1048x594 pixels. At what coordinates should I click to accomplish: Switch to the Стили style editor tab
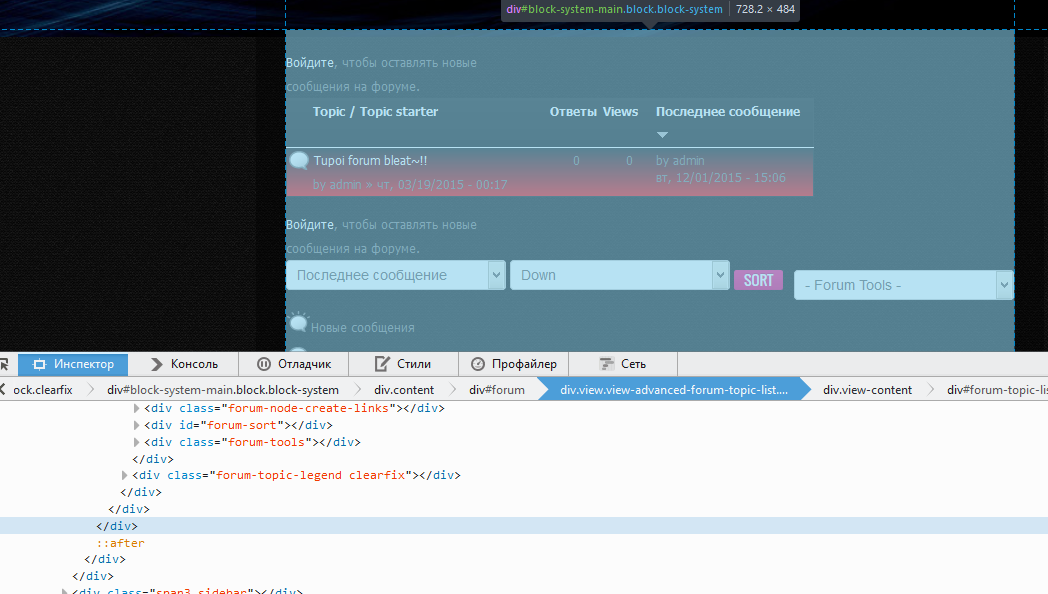(x=403, y=364)
